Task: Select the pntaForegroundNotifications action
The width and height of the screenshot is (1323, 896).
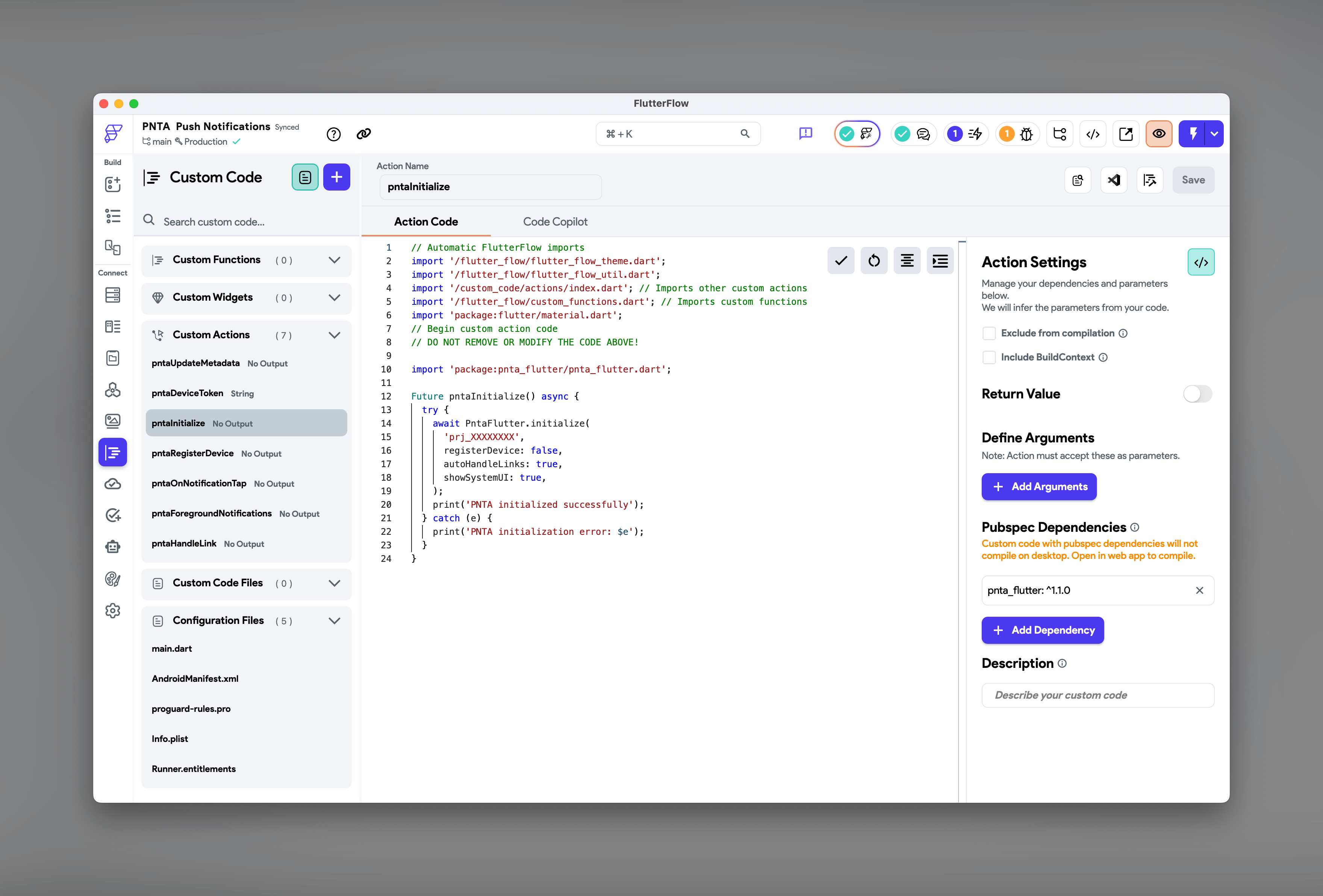Action: (247, 514)
